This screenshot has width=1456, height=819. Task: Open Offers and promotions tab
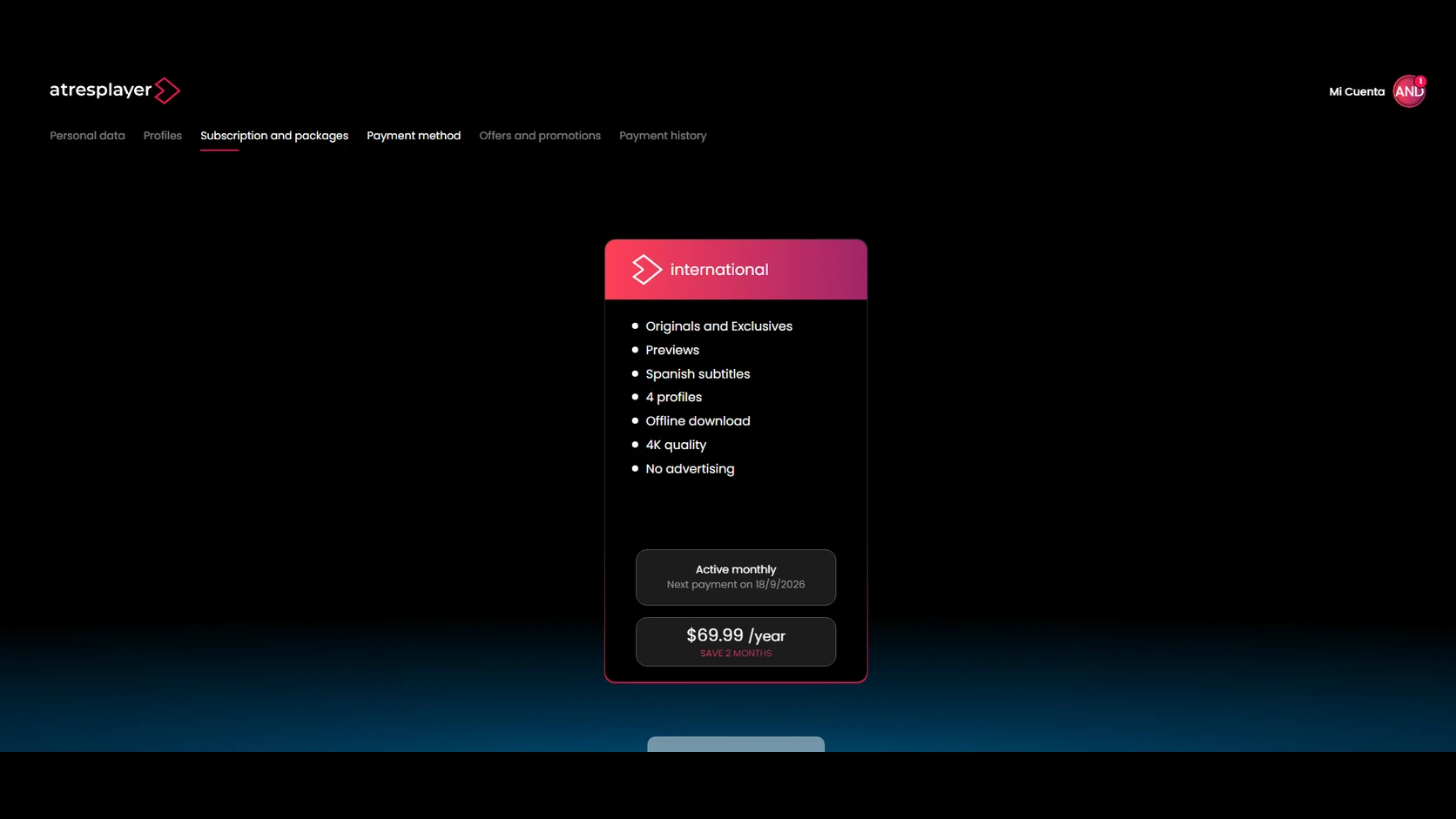(540, 136)
